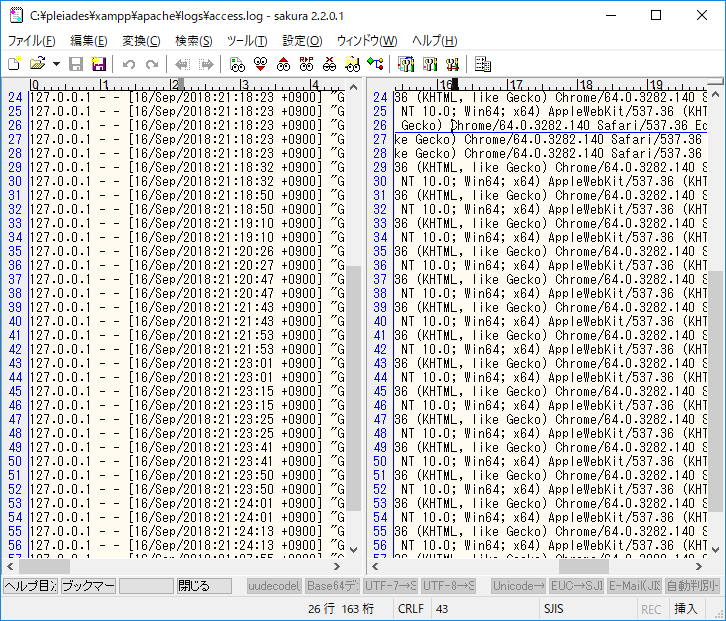Open the outline analysis icon
Screen dimensions: 726x621
(x=375, y=64)
